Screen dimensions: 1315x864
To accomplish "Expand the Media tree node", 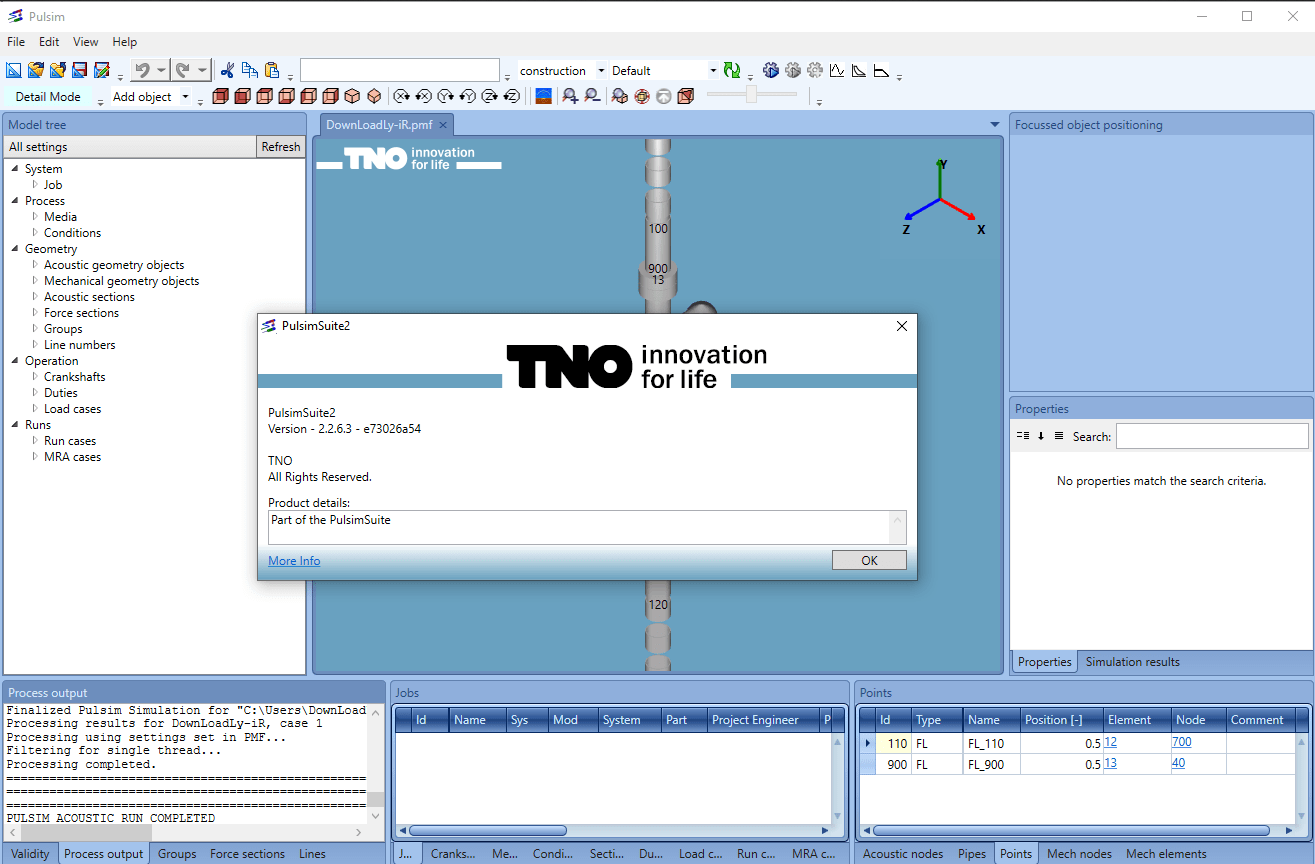I will click(35, 217).
